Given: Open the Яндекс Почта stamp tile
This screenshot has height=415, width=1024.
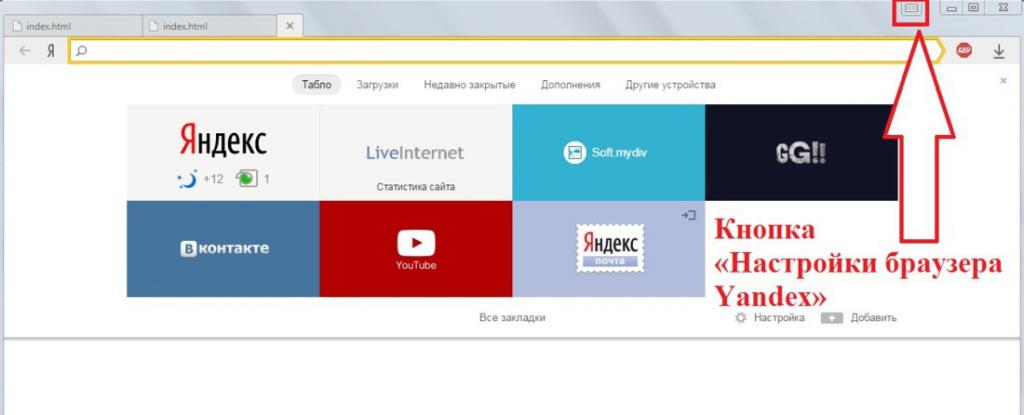Looking at the screenshot, I should tap(609, 248).
